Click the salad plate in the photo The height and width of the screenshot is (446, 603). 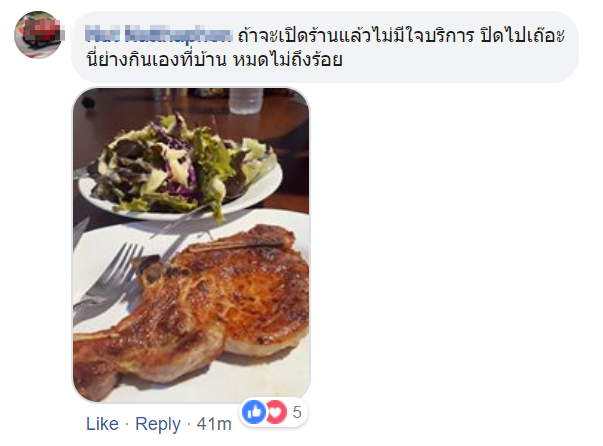point(181,169)
